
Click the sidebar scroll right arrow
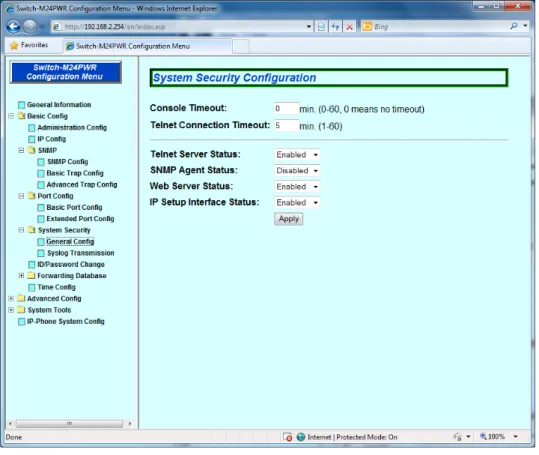[x=130, y=423]
